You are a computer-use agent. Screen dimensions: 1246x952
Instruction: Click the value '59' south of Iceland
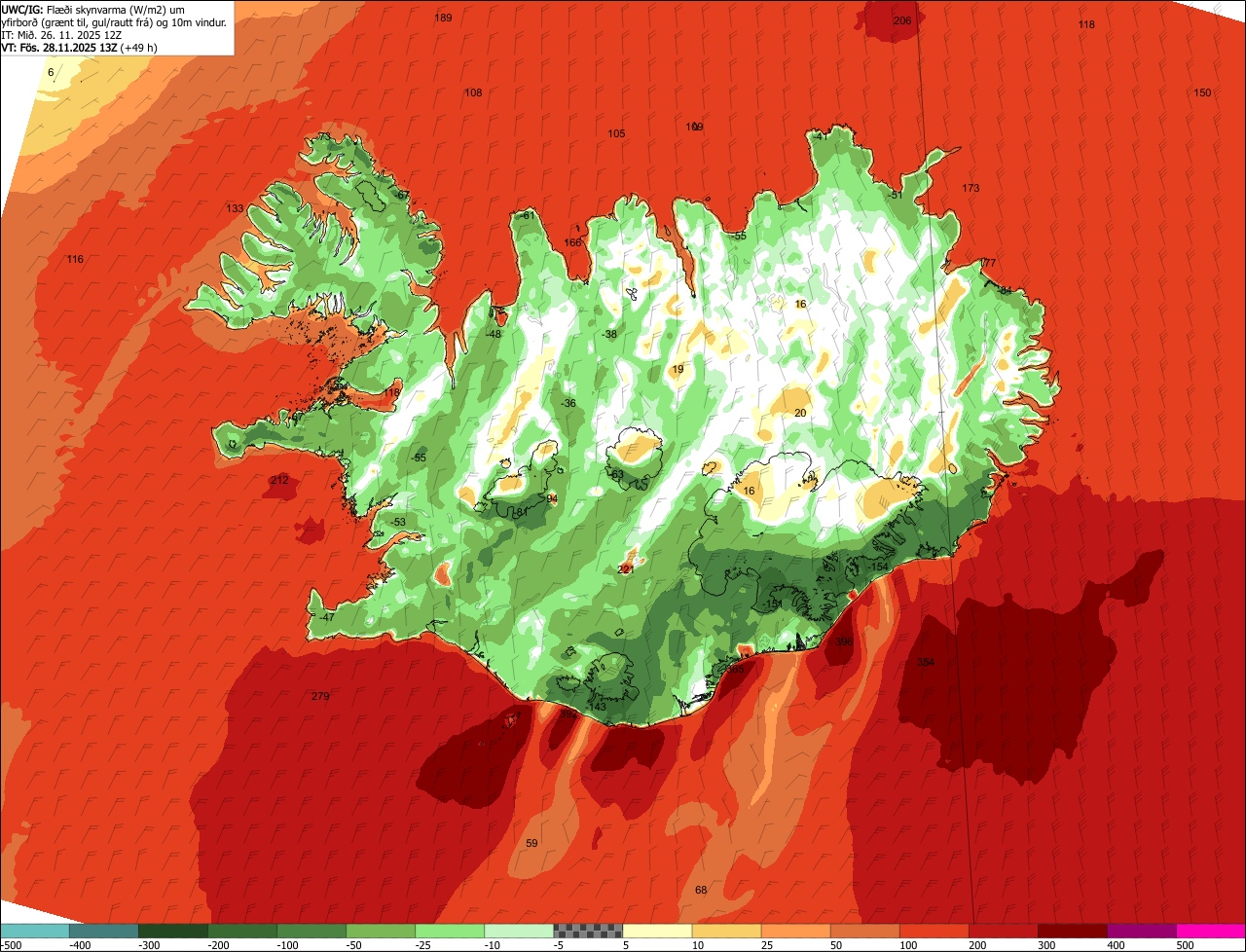click(x=531, y=843)
